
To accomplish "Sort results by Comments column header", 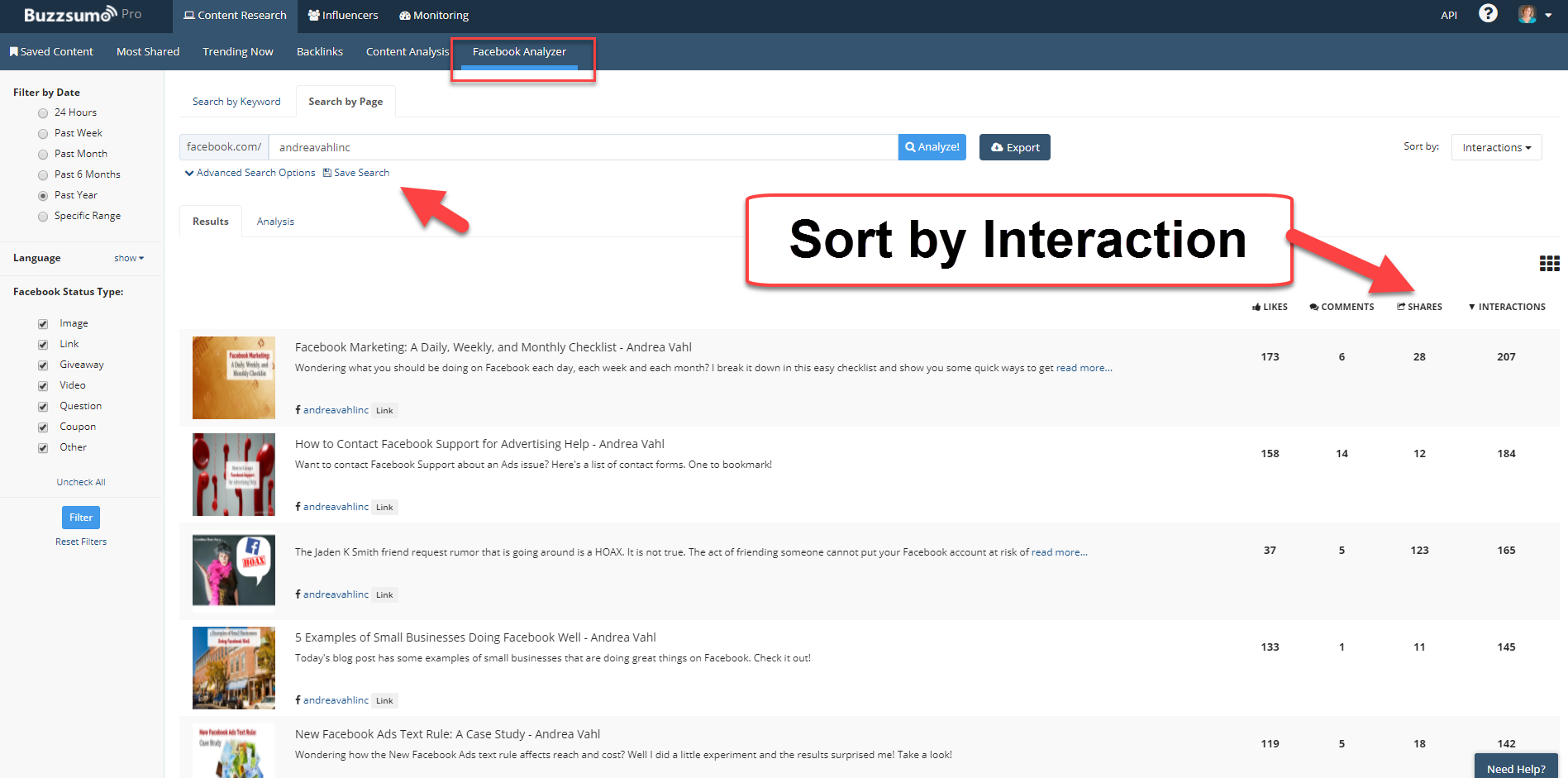I will [x=1342, y=307].
